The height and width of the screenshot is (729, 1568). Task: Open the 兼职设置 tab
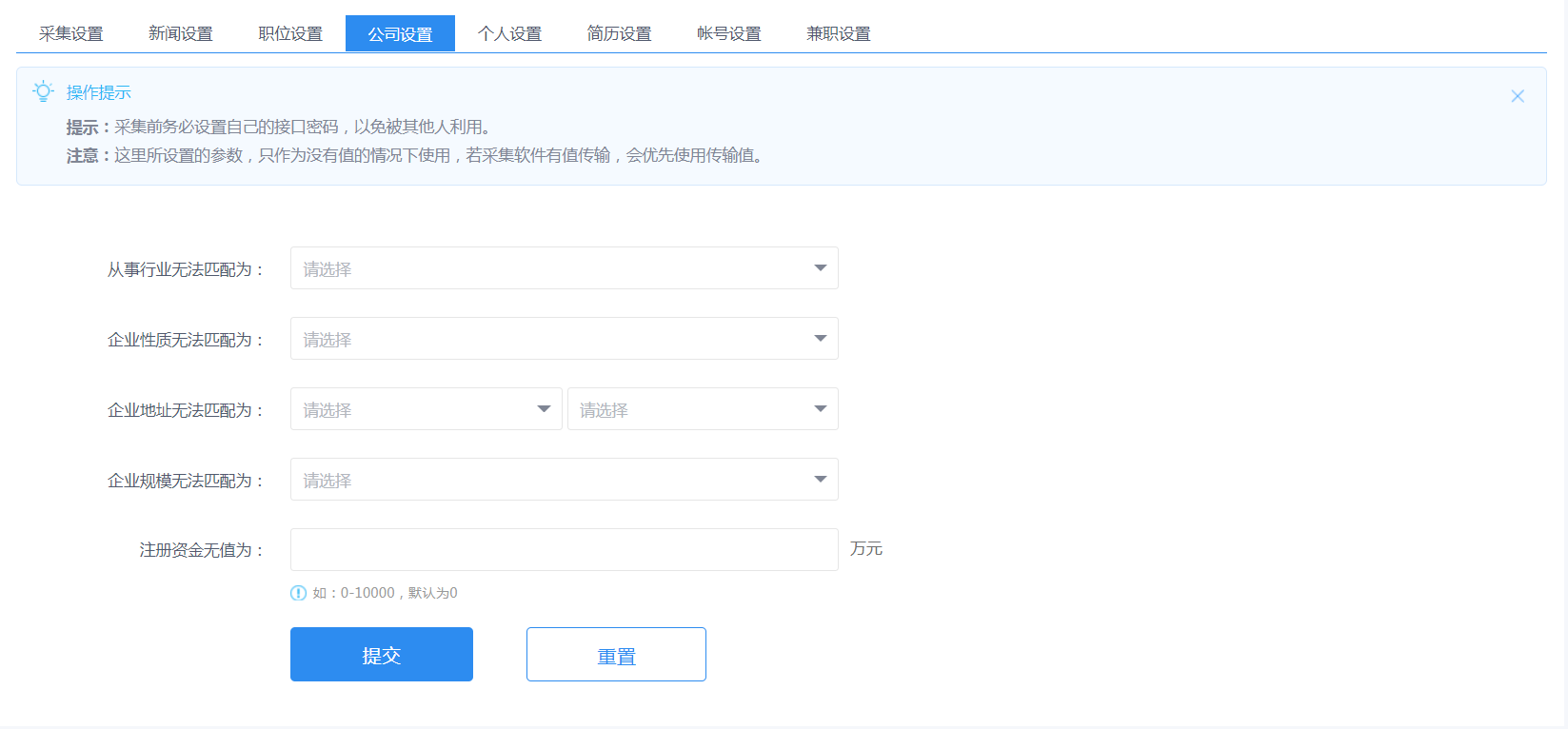tap(839, 33)
